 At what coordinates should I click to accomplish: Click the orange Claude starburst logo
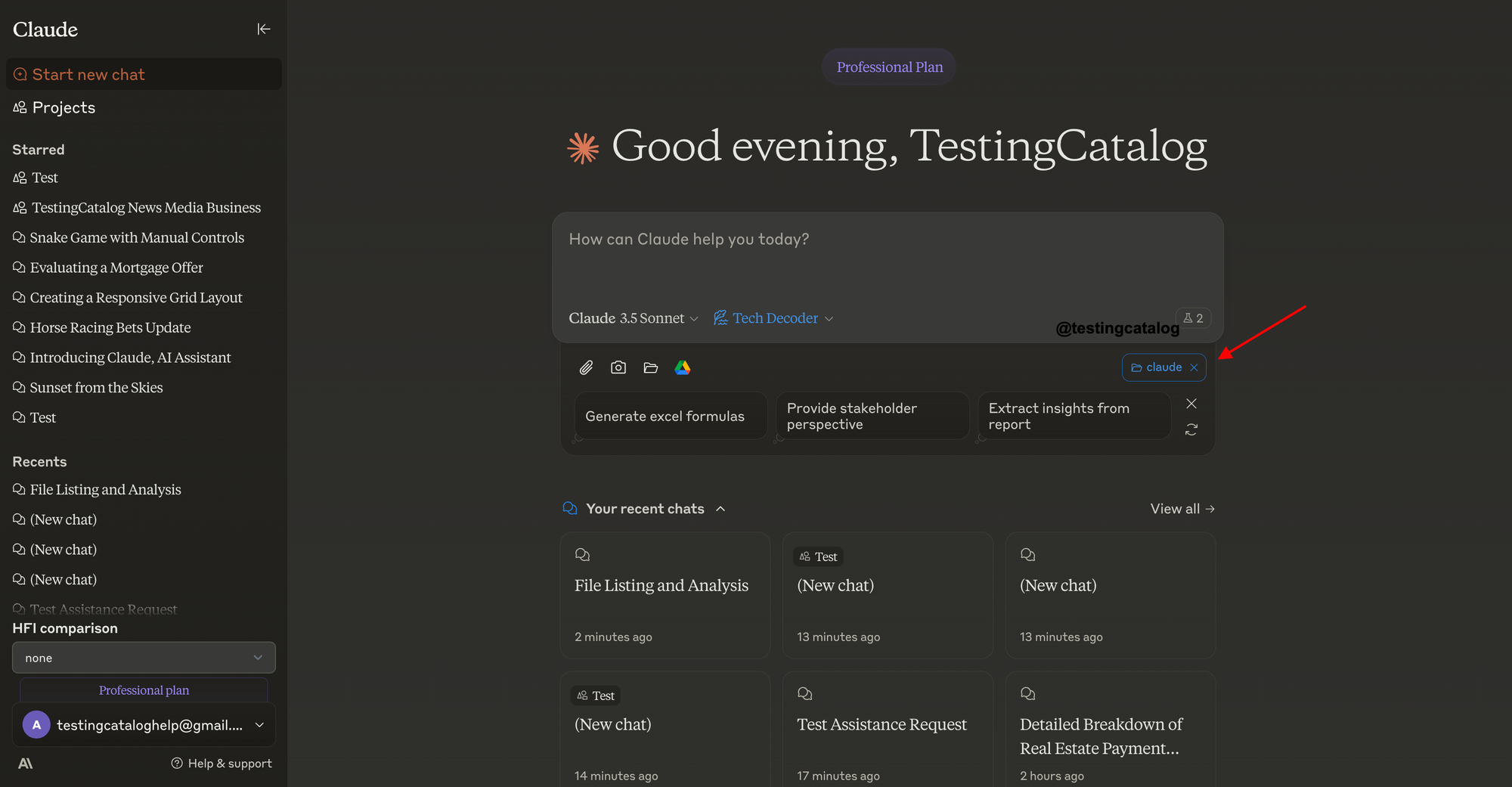(x=583, y=147)
